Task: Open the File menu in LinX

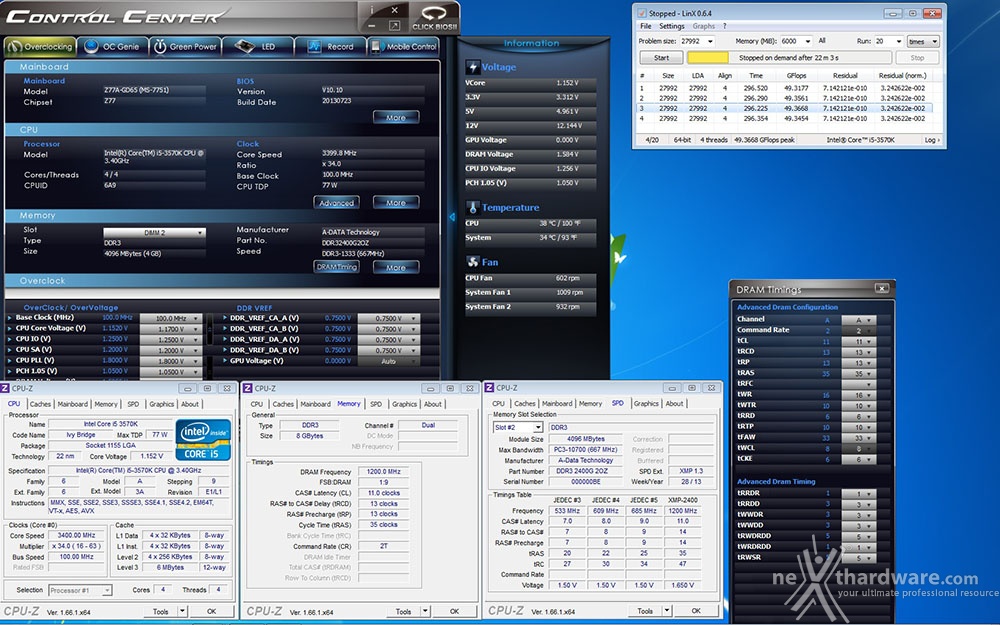Action: (x=646, y=26)
